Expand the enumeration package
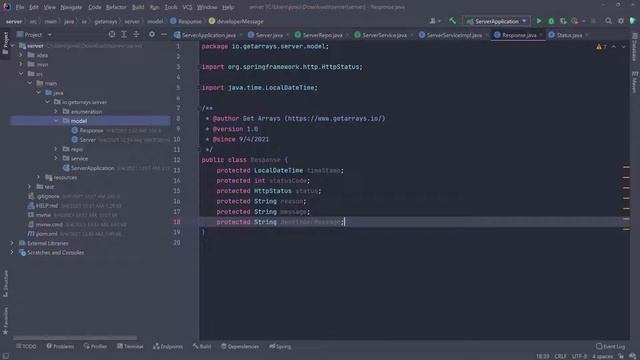This screenshot has height=360, width=640. pyautogui.click(x=56, y=111)
